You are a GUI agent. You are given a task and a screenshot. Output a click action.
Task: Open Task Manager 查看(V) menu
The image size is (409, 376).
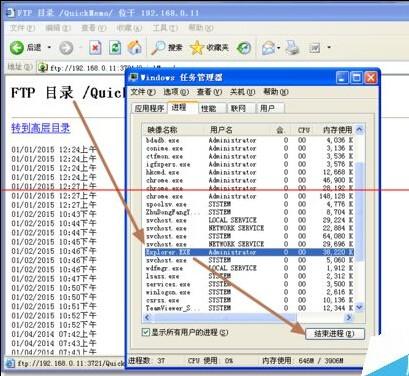tap(209, 92)
